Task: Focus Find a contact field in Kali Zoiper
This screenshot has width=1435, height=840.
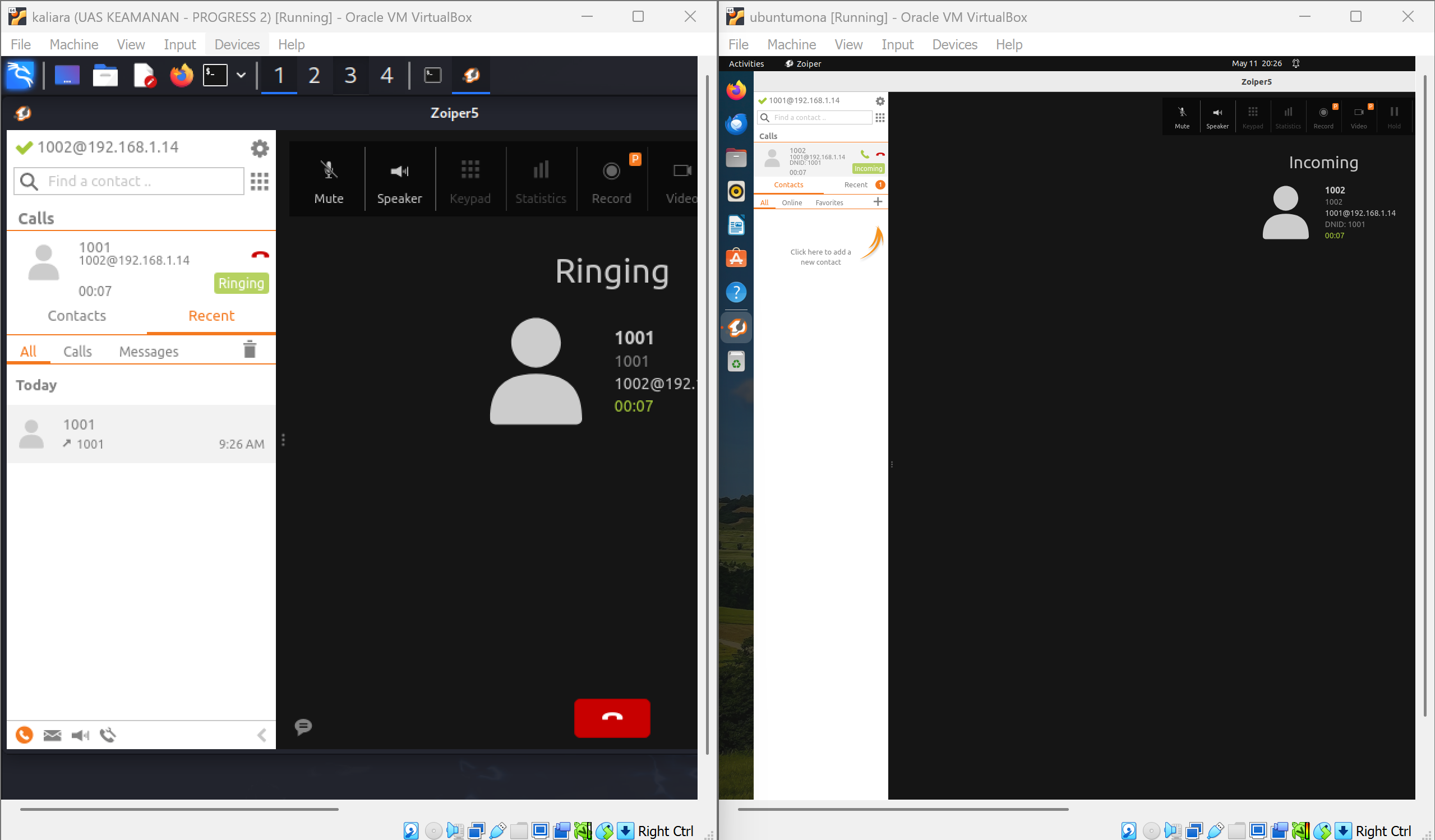Action: coord(128,181)
